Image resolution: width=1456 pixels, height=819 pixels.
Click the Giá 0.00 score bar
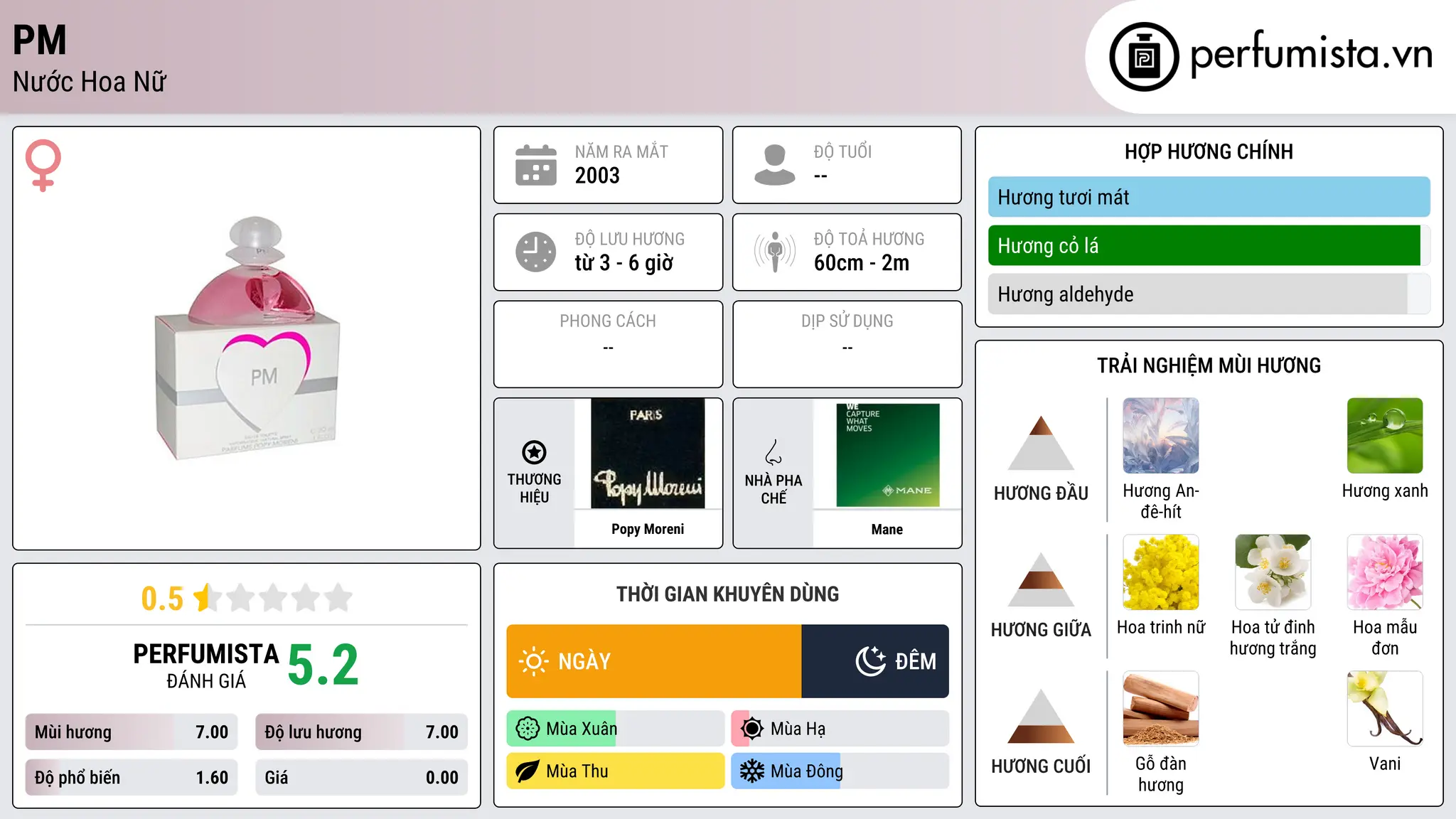pos(361,777)
